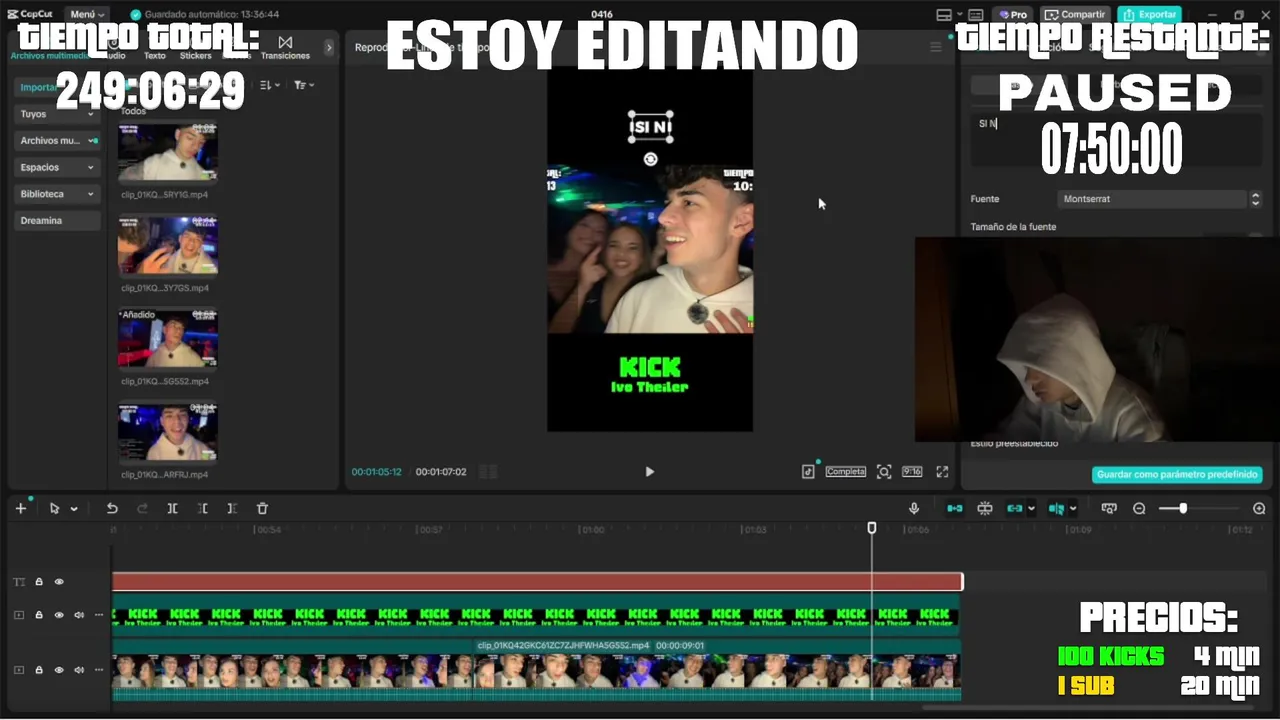The height and width of the screenshot is (720, 1280).
Task: Expand the Espacios section
Action: coord(57,168)
